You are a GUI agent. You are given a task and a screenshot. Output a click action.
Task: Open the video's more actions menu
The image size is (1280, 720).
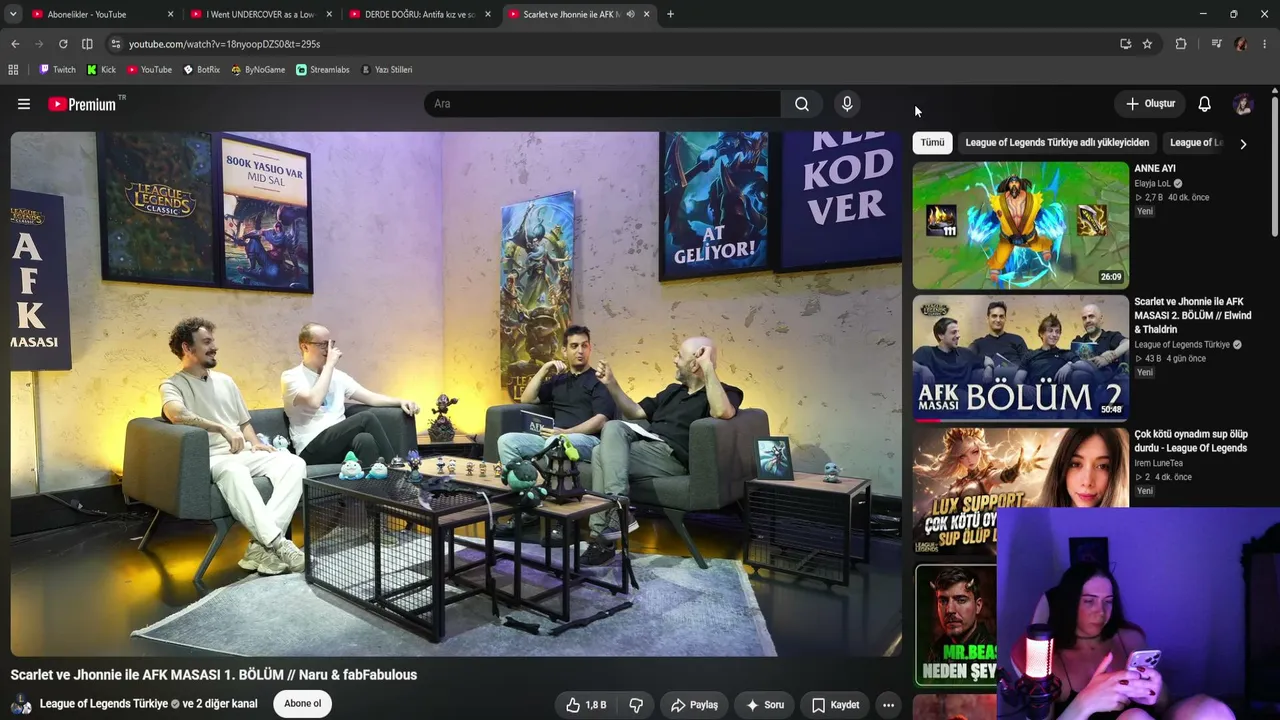(888, 705)
